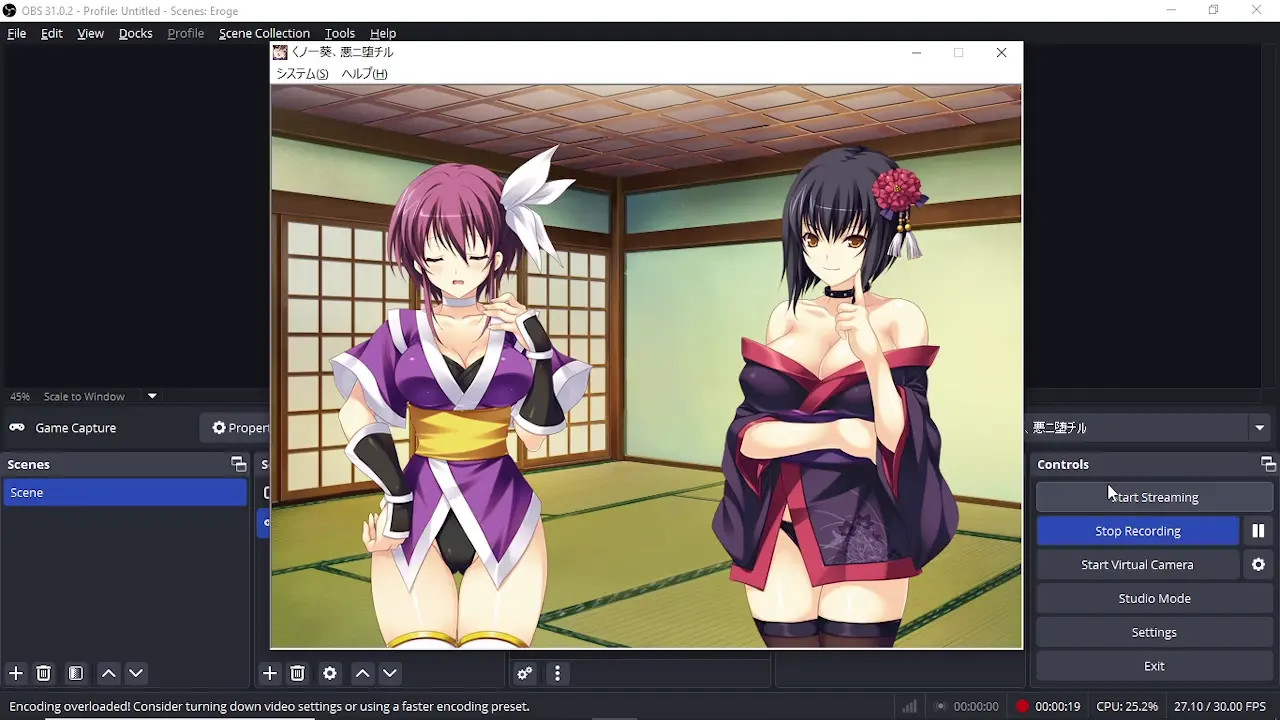Add a new source with plus icon
Image resolution: width=1280 pixels, height=720 pixels.
(x=269, y=673)
